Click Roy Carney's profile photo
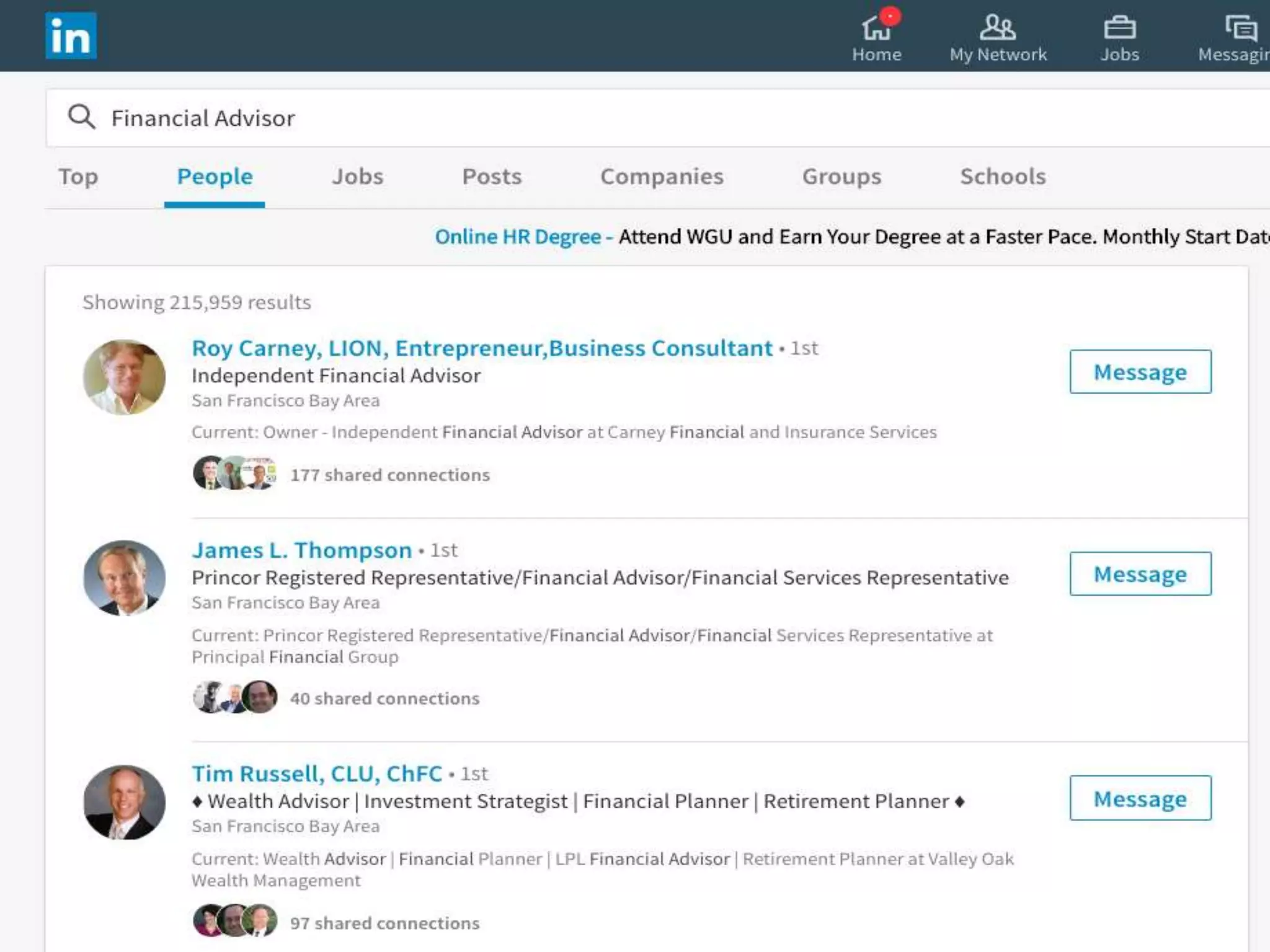Viewport: 1270px width, 952px height. coord(125,377)
